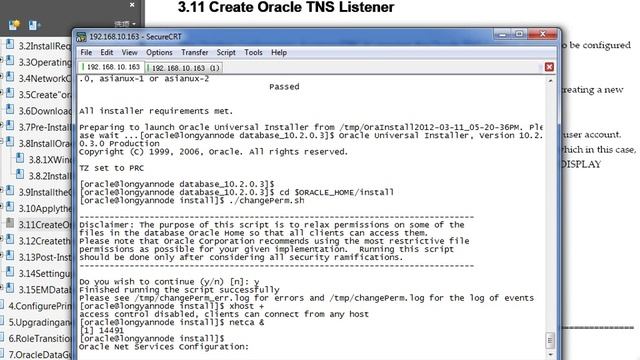Image resolution: width=640 pixels, height=360 pixels.
Task: Open the File menu in SecureCRT
Action: click(x=86, y=53)
